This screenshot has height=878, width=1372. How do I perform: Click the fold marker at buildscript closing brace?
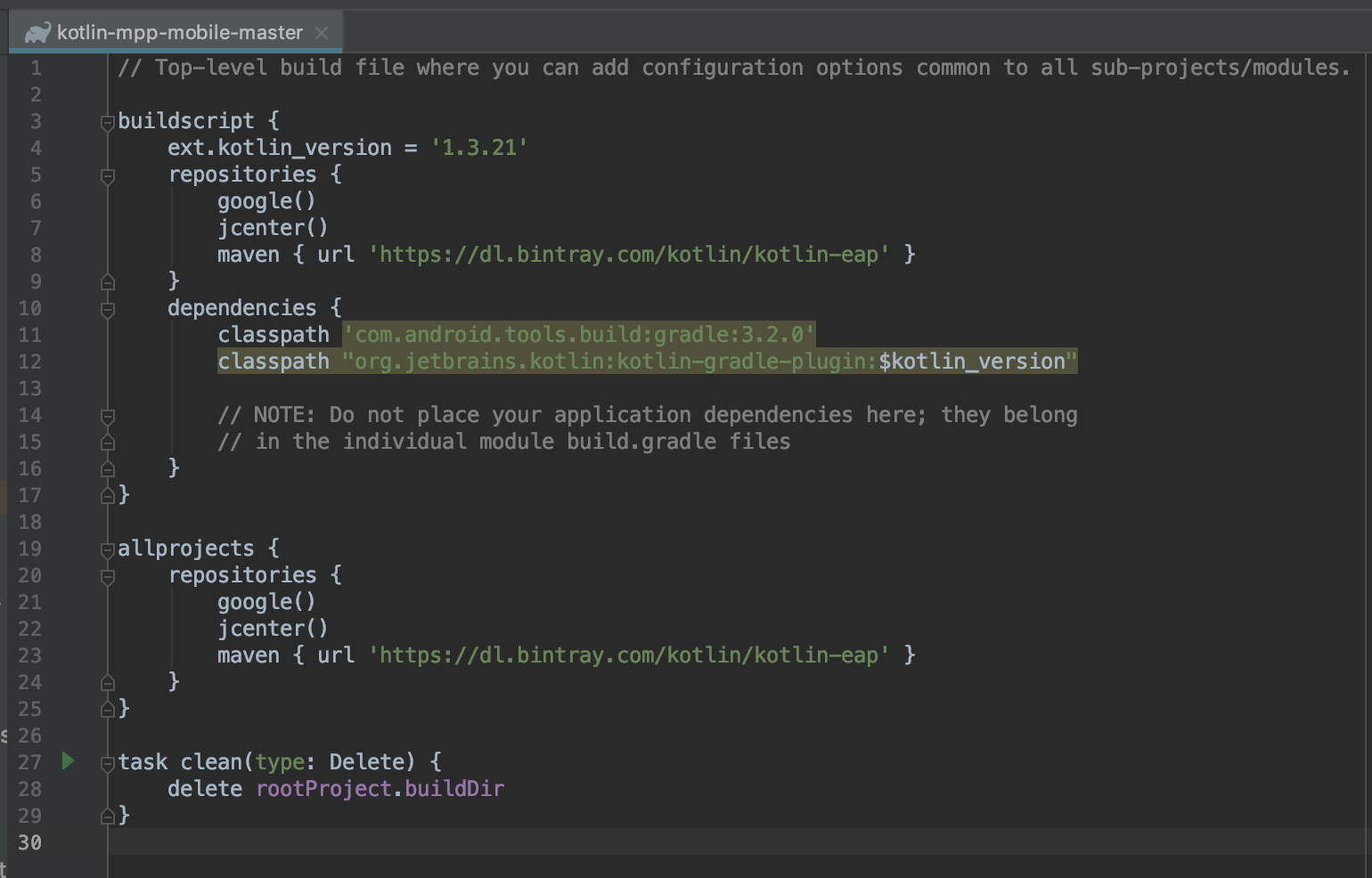(x=107, y=495)
